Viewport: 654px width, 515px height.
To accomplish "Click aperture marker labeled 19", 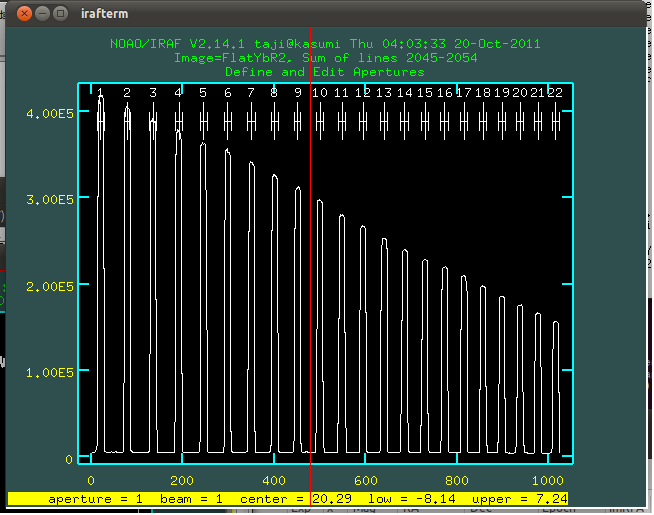I will pos(502,120).
